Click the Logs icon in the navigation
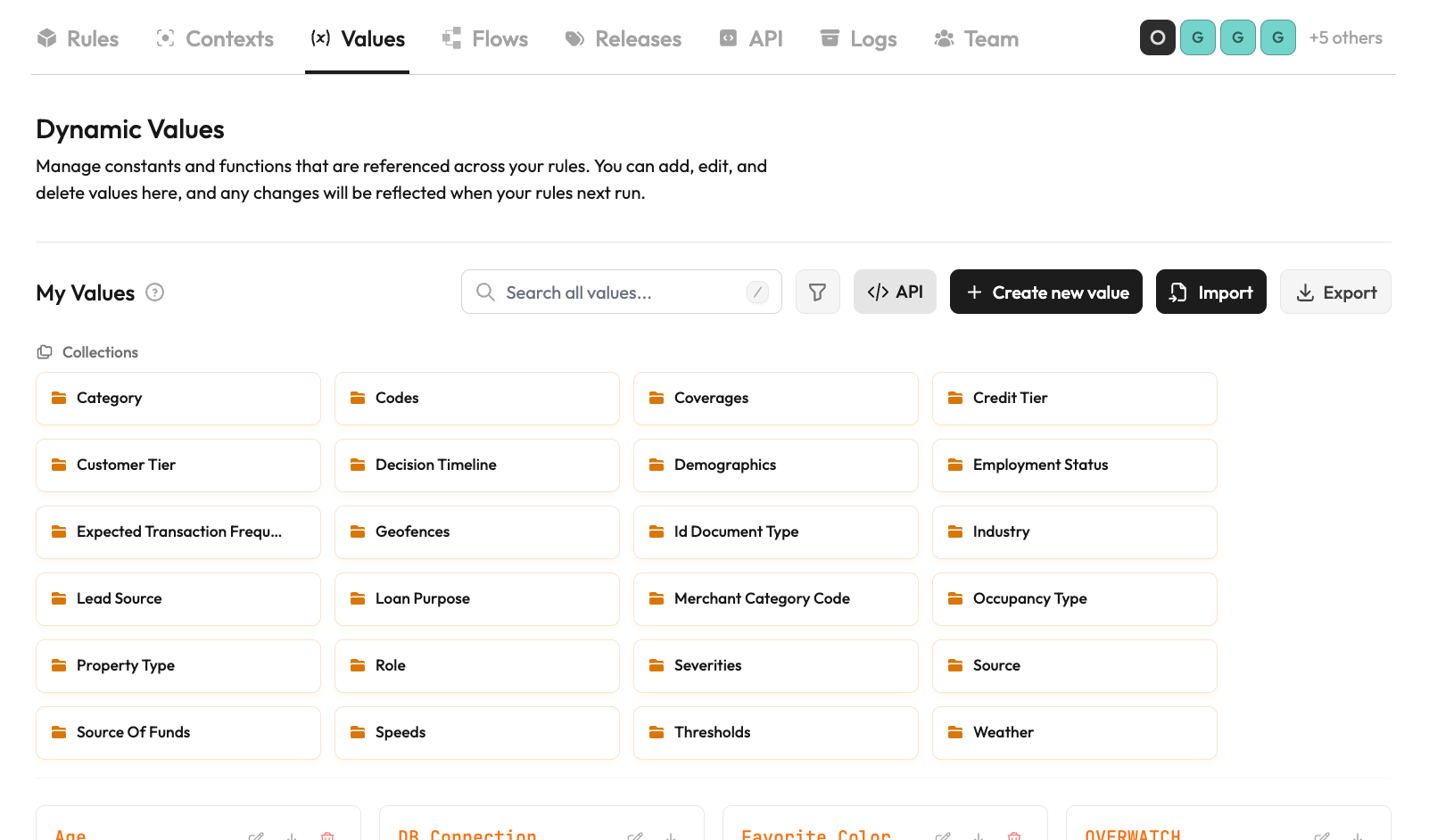This screenshot has height=840, width=1429. pyautogui.click(x=830, y=38)
